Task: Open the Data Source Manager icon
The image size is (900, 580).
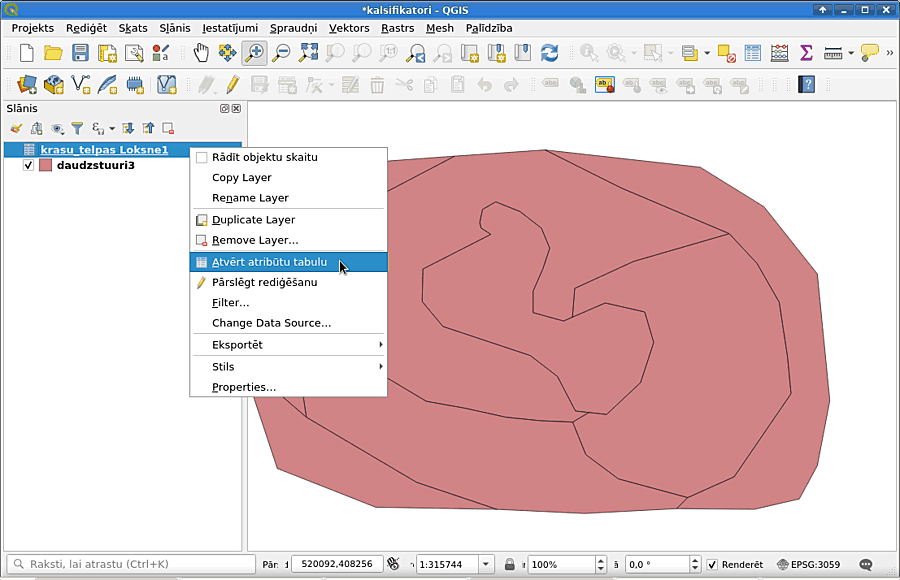Action: [26, 85]
